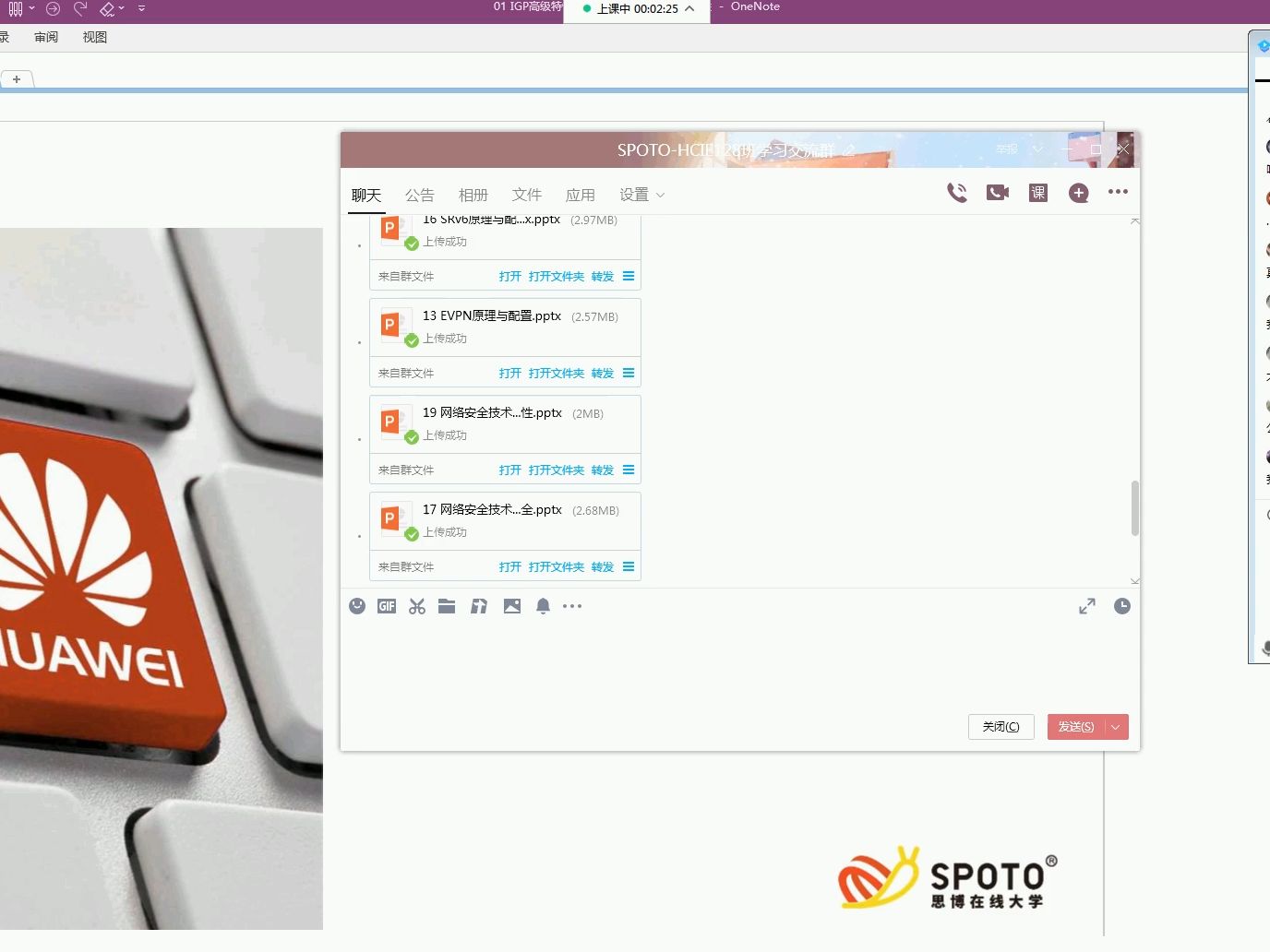1270x952 pixels.
Task: Click the pencil edit icon beside group name
Action: [849, 149]
